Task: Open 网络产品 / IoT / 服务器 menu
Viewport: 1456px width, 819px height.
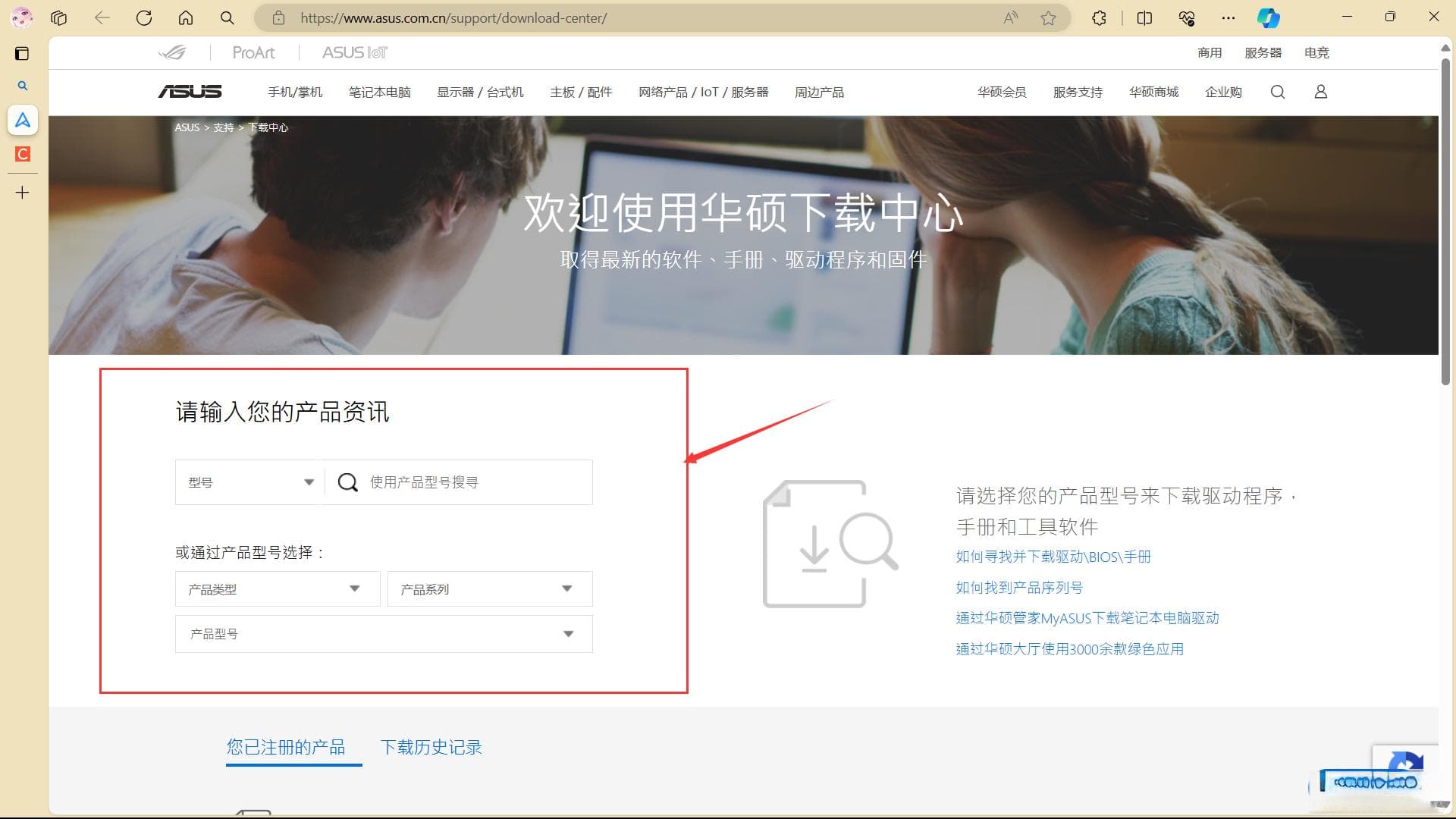Action: tap(703, 92)
